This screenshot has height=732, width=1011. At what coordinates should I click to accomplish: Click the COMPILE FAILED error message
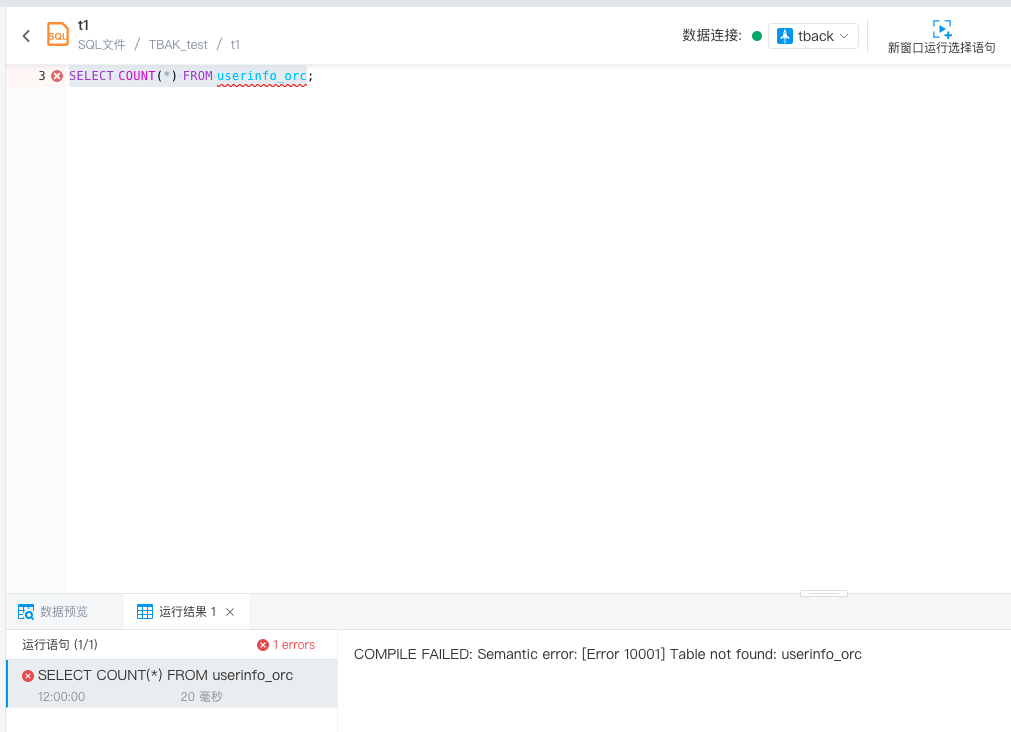tap(607, 654)
